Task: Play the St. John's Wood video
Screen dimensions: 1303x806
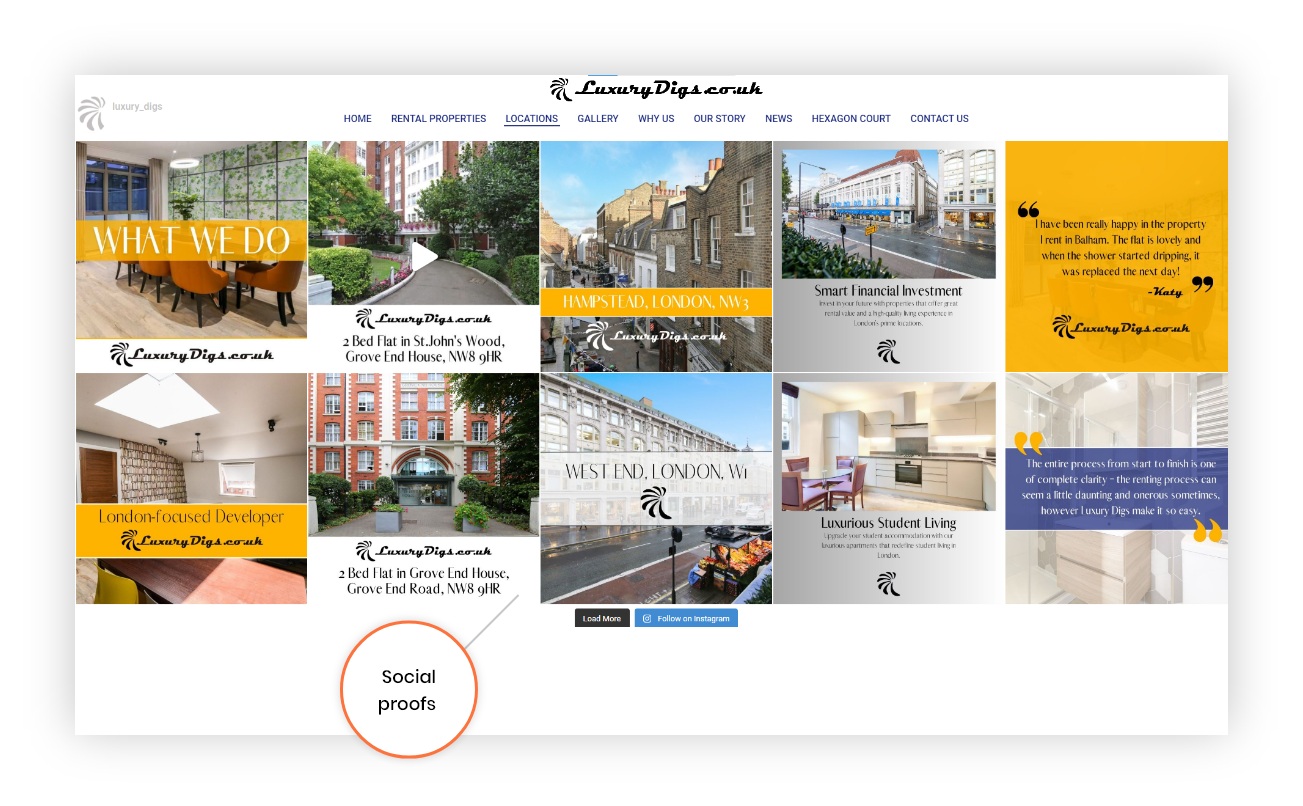Action: (x=424, y=257)
